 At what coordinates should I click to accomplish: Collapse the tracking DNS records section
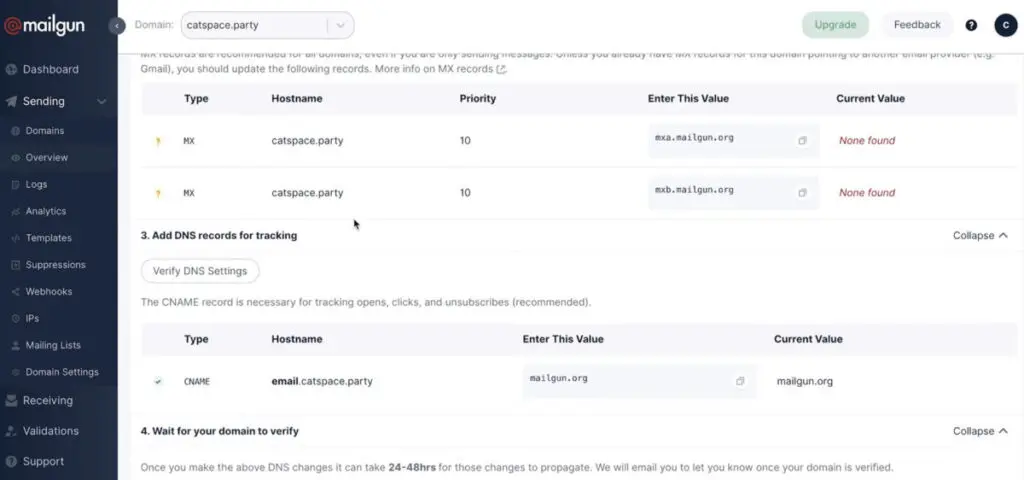coord(980,236)
